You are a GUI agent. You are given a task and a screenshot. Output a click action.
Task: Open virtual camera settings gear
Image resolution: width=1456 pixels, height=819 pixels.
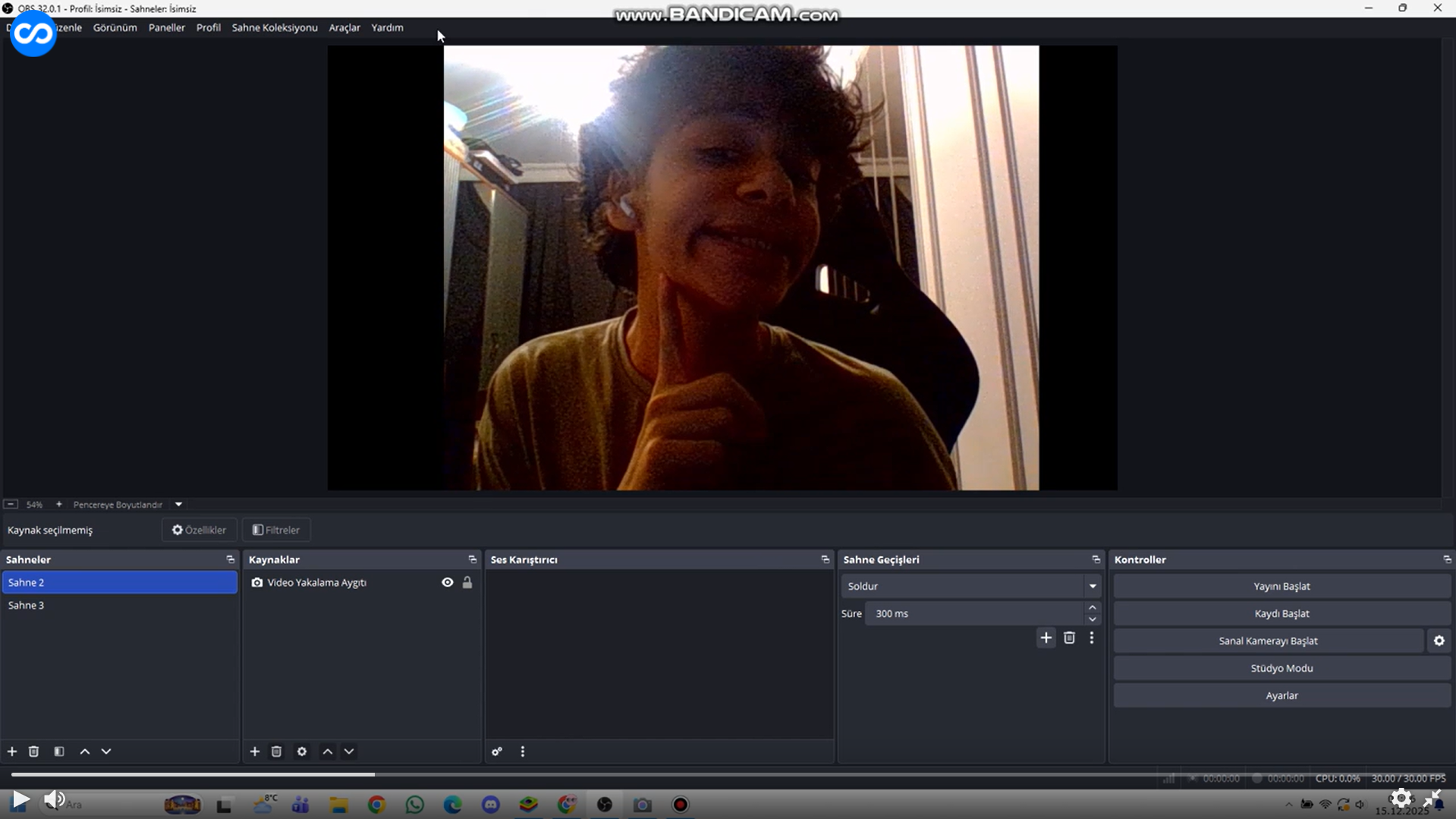tap(1439, 641)
